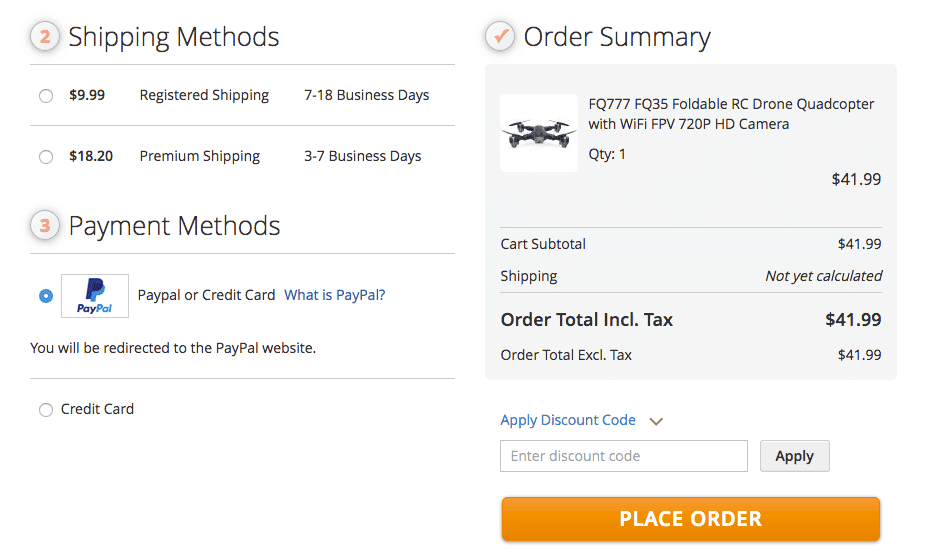The image size is (937, 559).
Task: Focus the Enter discount code field
Action: [624, 456]
